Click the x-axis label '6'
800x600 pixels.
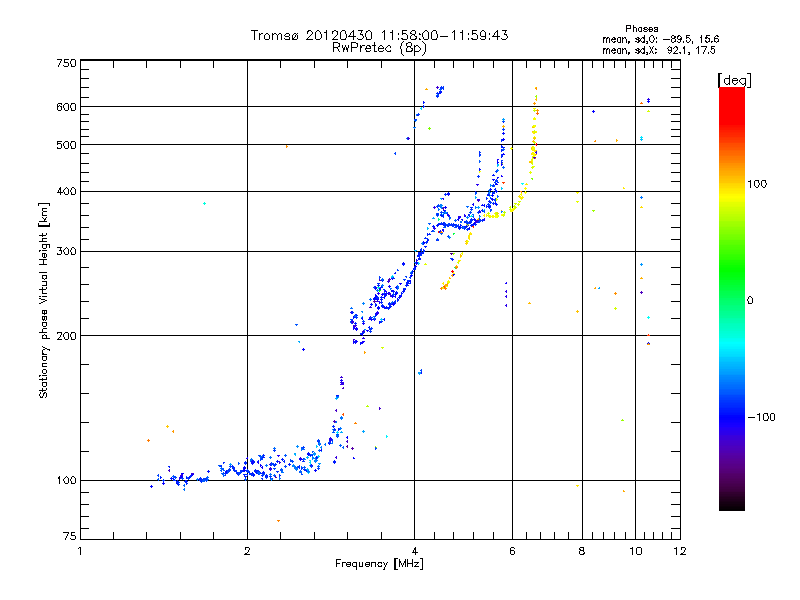(512, 551)
